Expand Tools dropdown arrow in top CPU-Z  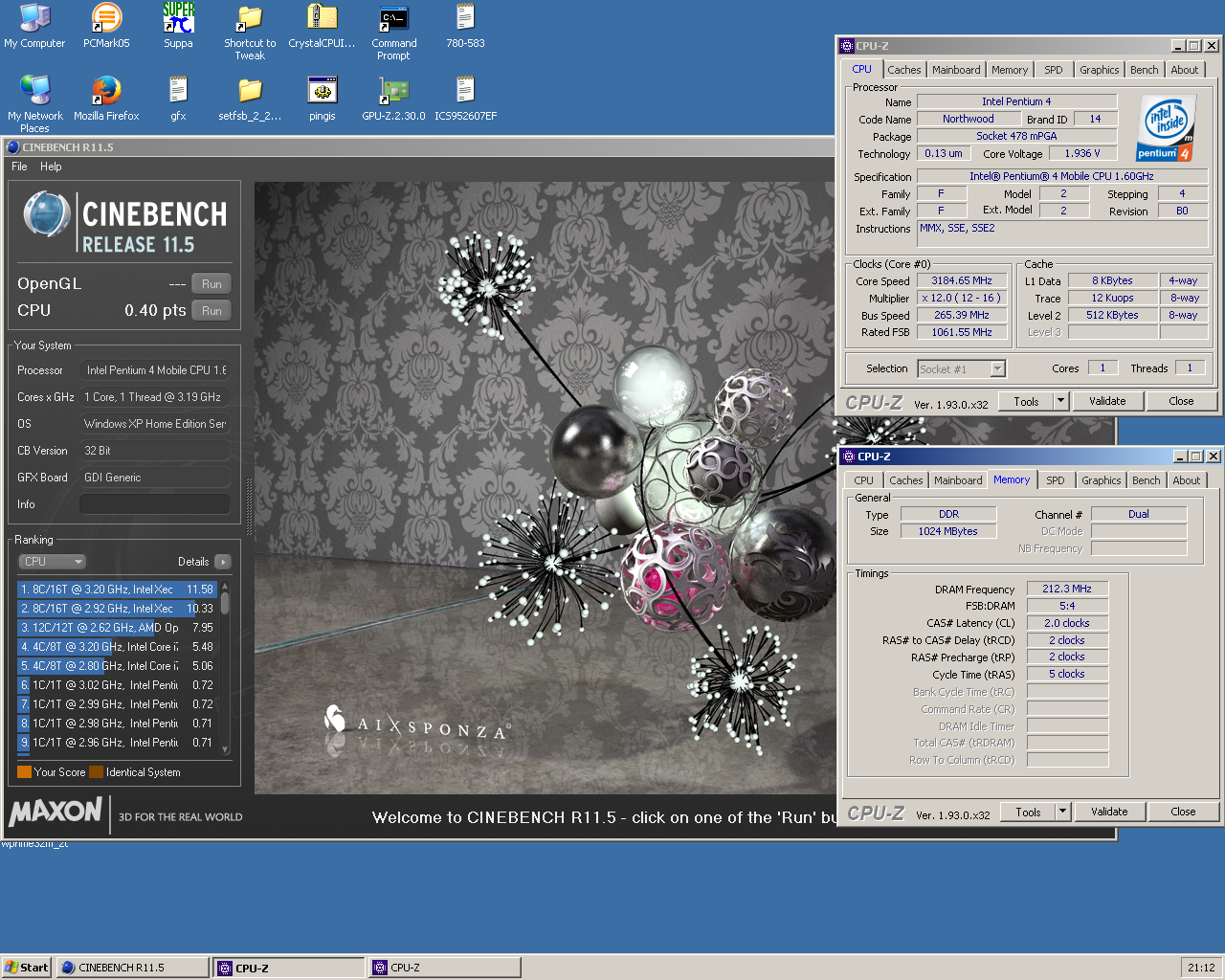point(1060,402)
